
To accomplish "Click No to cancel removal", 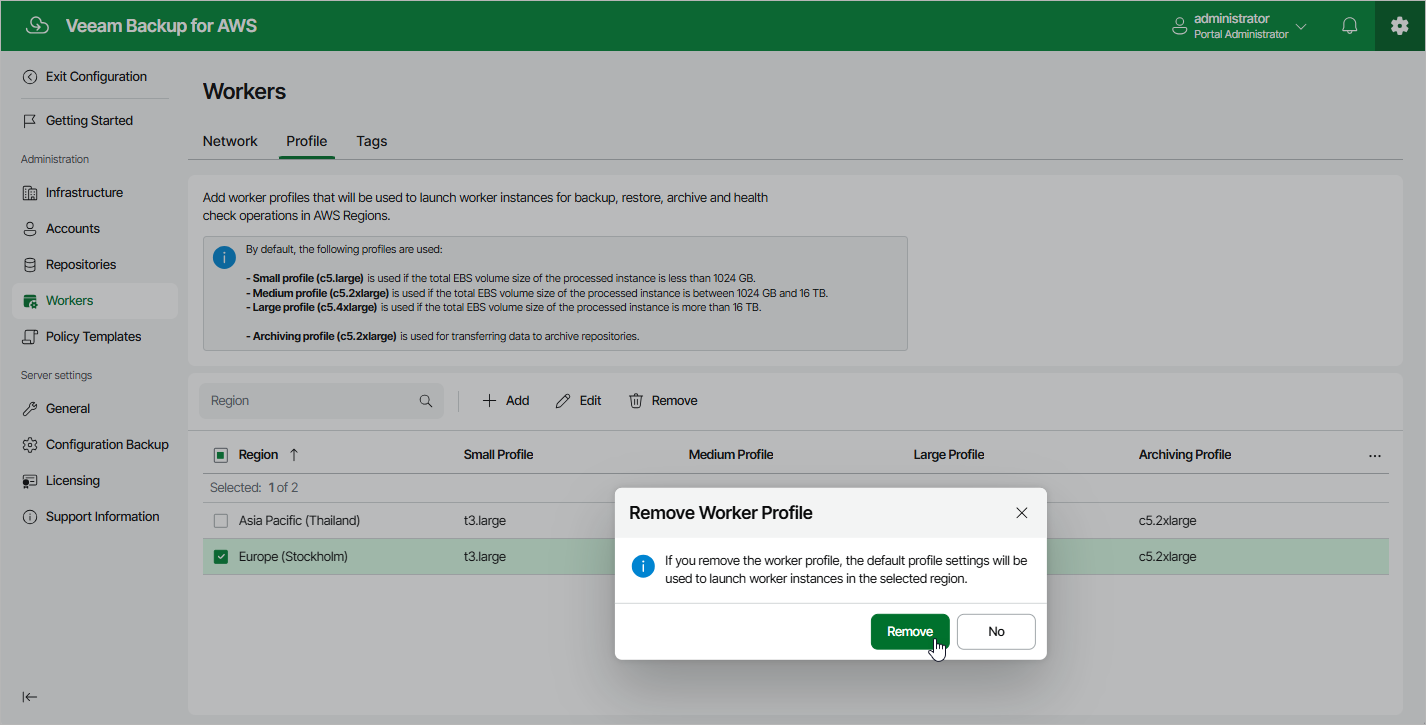I will click(996, 632).
